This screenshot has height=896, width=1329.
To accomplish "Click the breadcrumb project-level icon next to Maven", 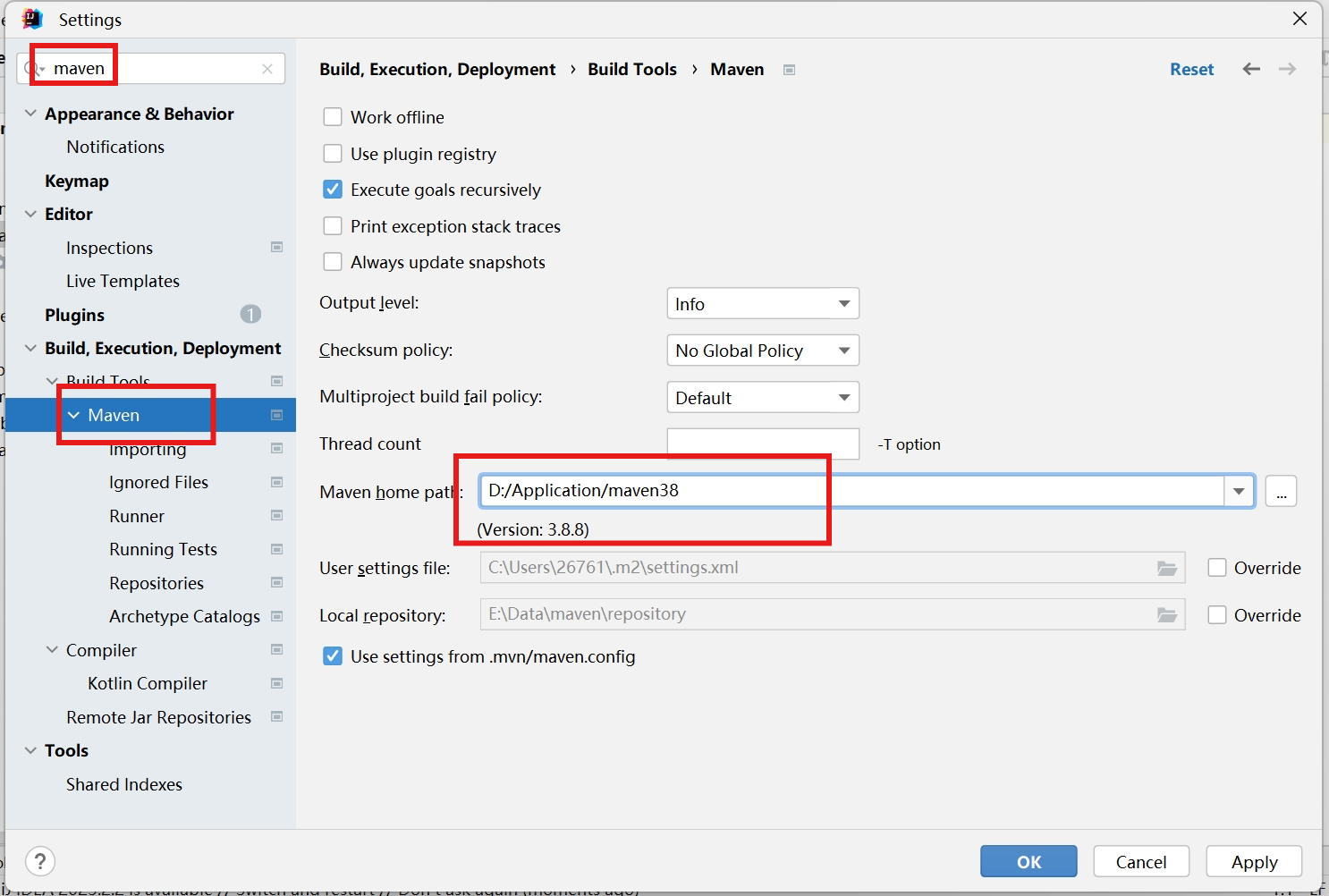I will point(789,70).
